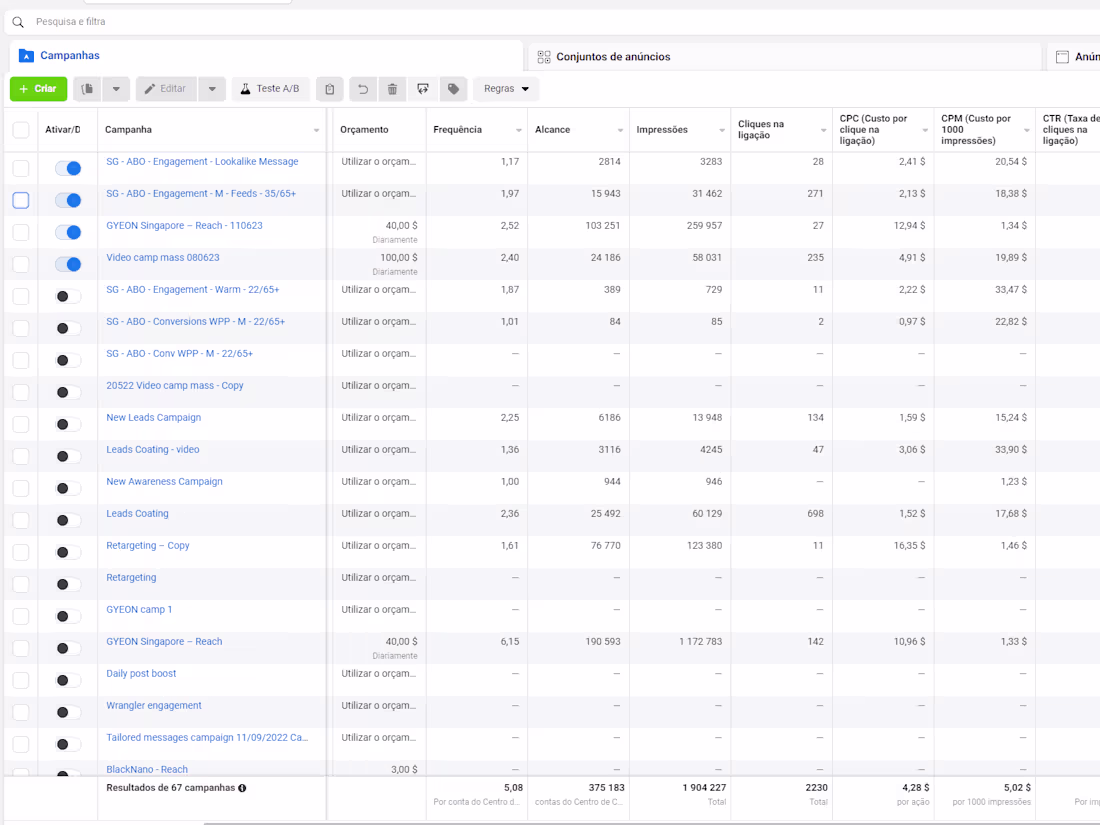Click the clipboard paste icon in toolbar
Screen dimensions: 1100x825
pos(330,89)
